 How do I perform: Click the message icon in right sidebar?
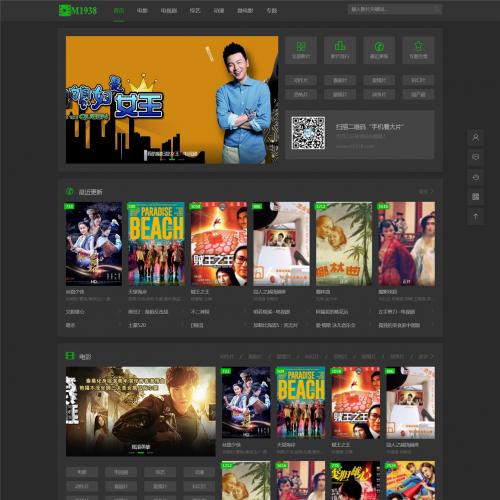(476, 157)
